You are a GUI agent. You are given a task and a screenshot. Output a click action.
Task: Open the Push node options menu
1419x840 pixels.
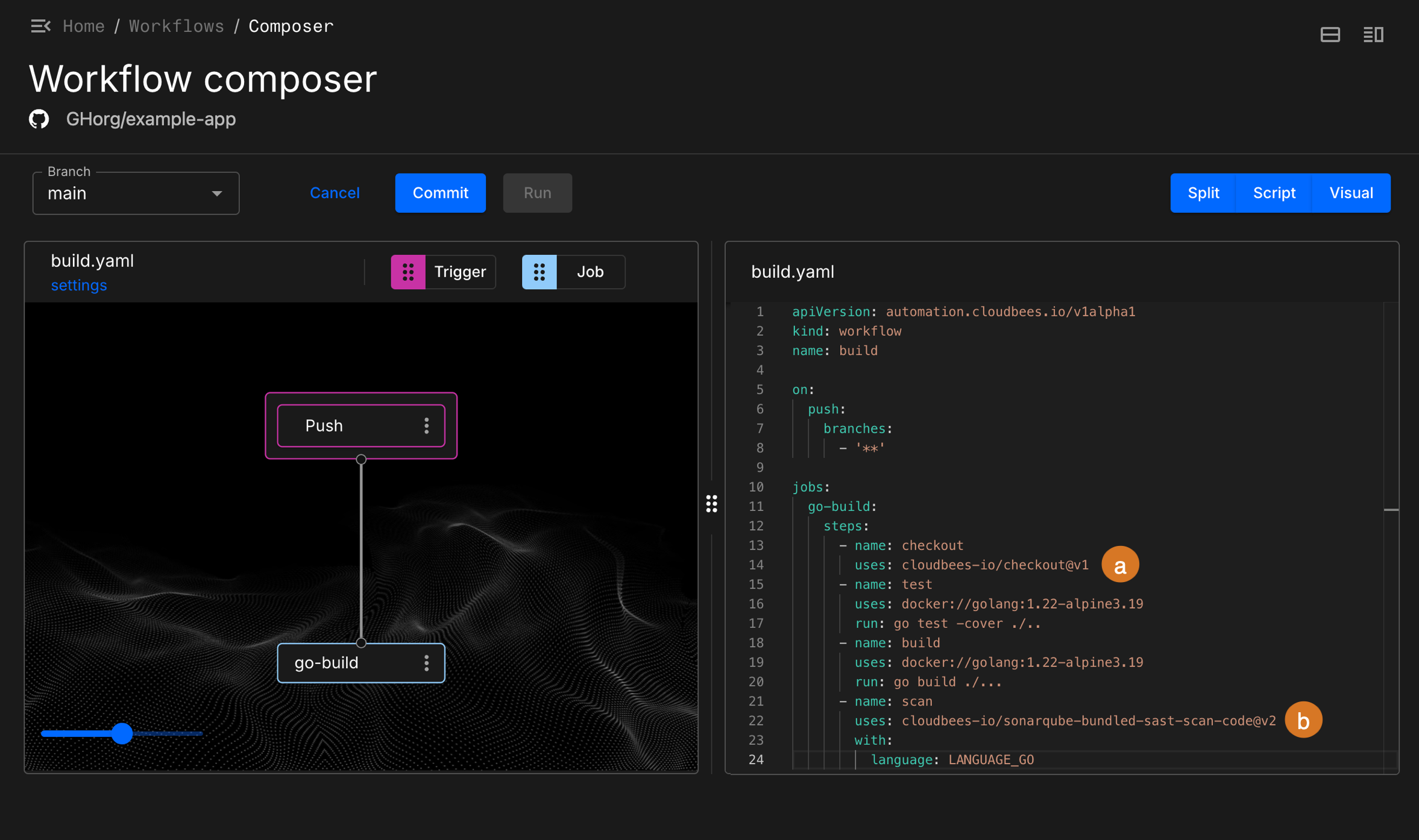pyautogui.click(x=427, y=425)
